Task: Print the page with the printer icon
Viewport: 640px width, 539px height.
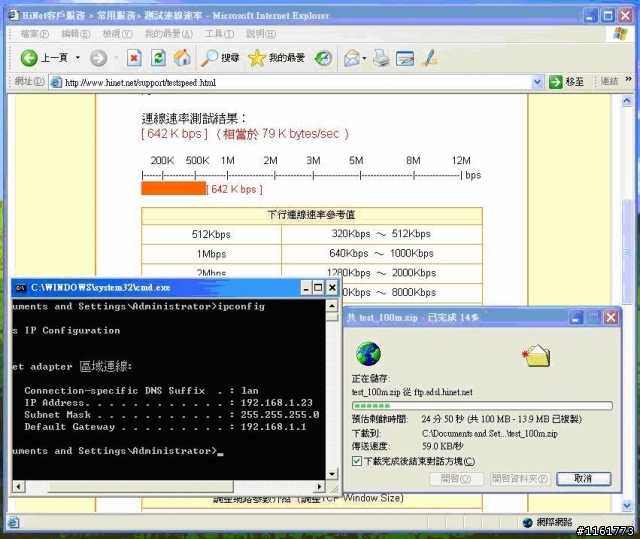Action: [x=381, y=58]
